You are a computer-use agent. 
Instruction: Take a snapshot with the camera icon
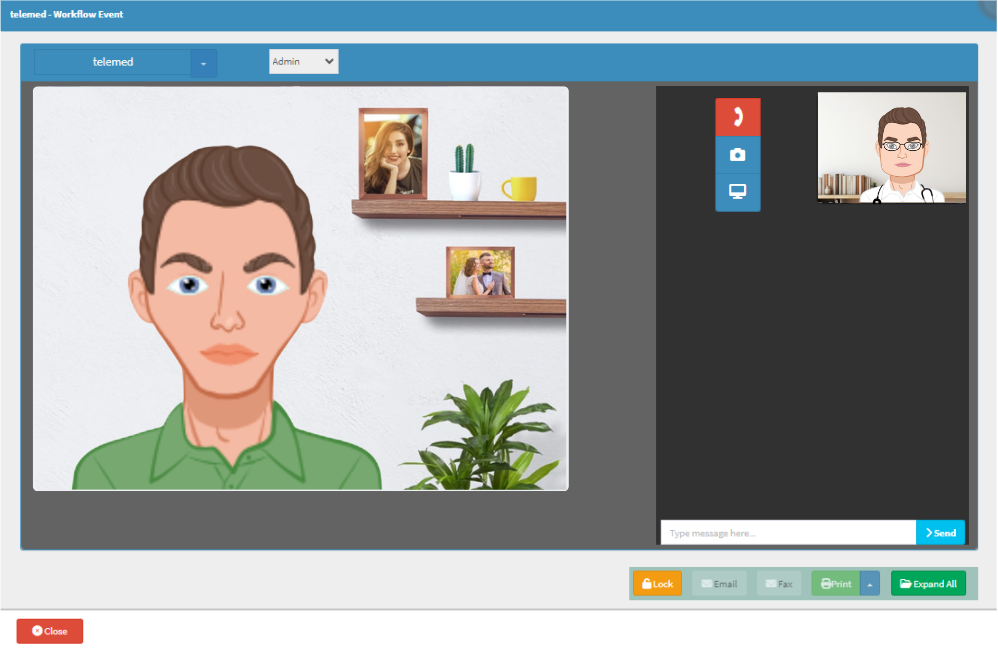pos(738,155)
